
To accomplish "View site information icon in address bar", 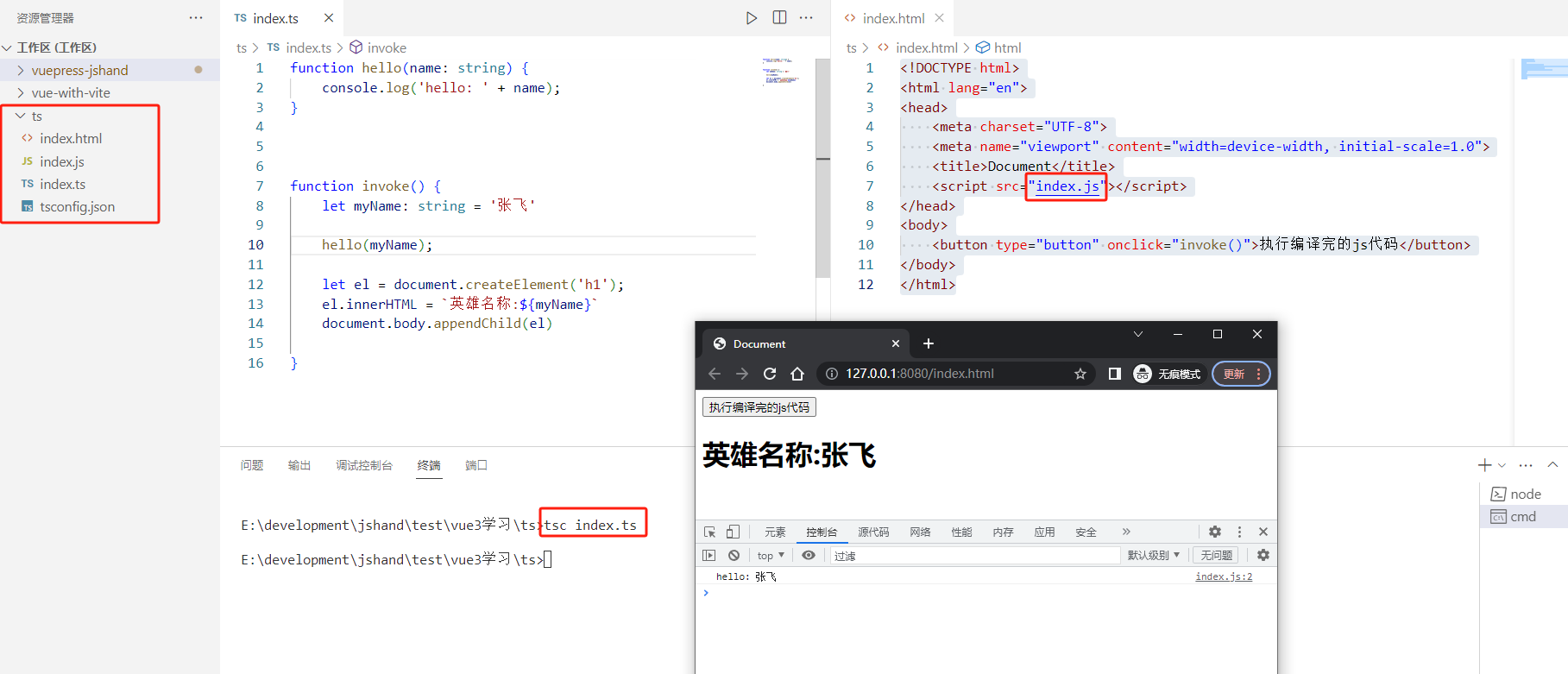I will 832,374.
